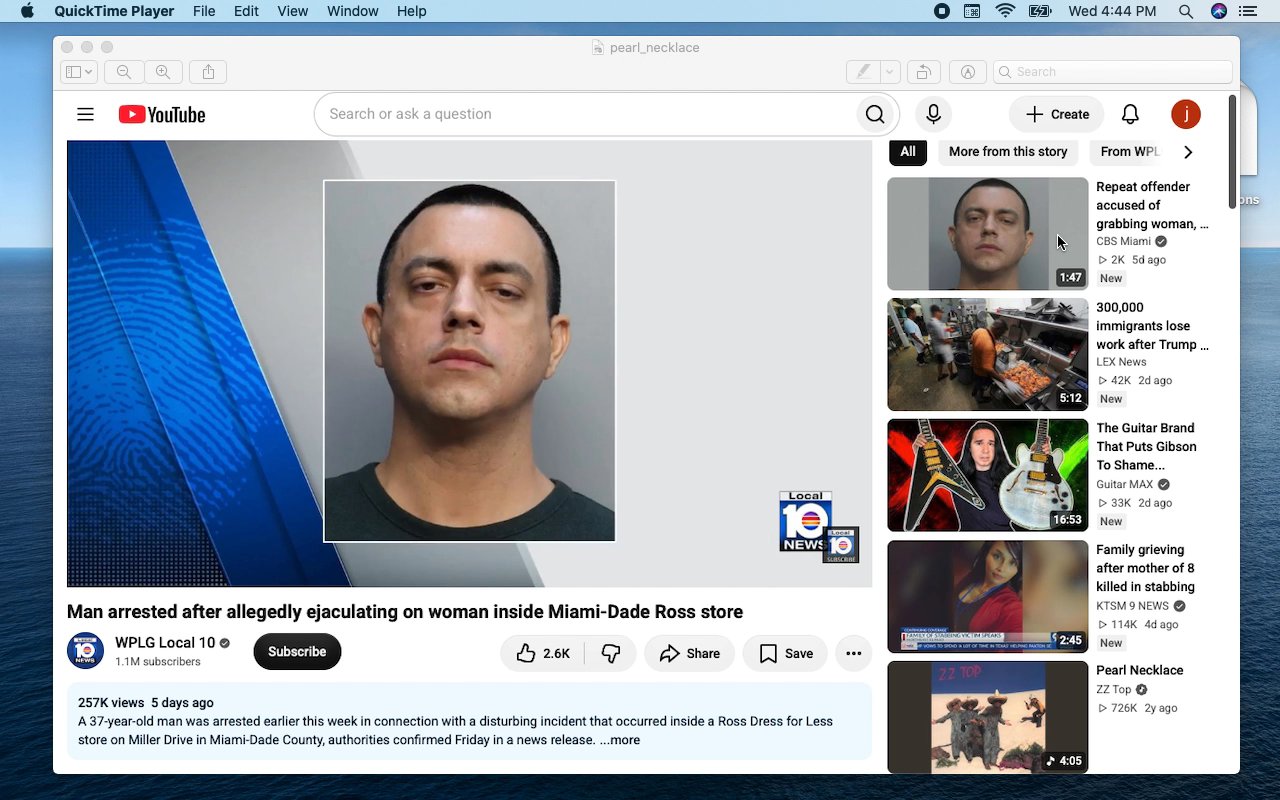Viewport: 1280px width, 800px height.
Task: Click the YouTube logo
Action: [x=162, y=115]
